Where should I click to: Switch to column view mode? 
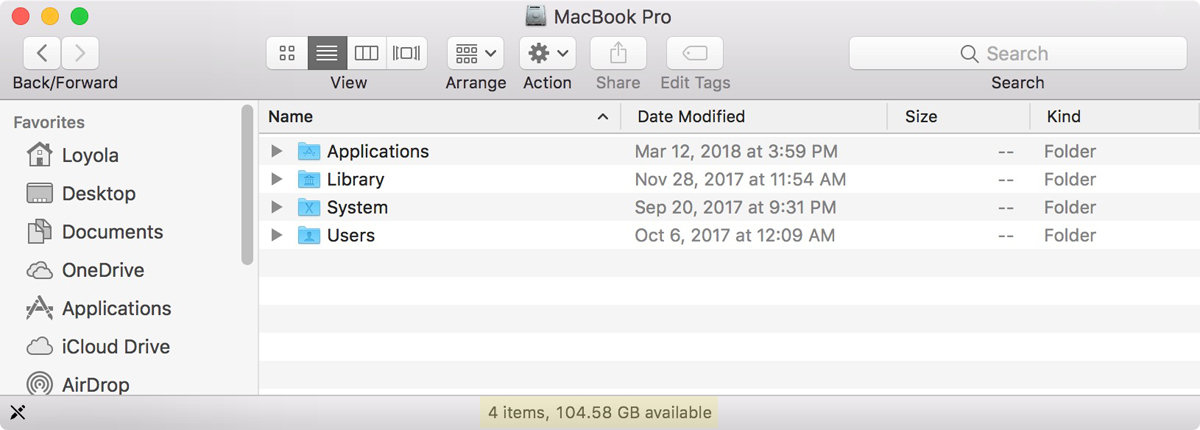pyautogui.click(x=367, y=53)
